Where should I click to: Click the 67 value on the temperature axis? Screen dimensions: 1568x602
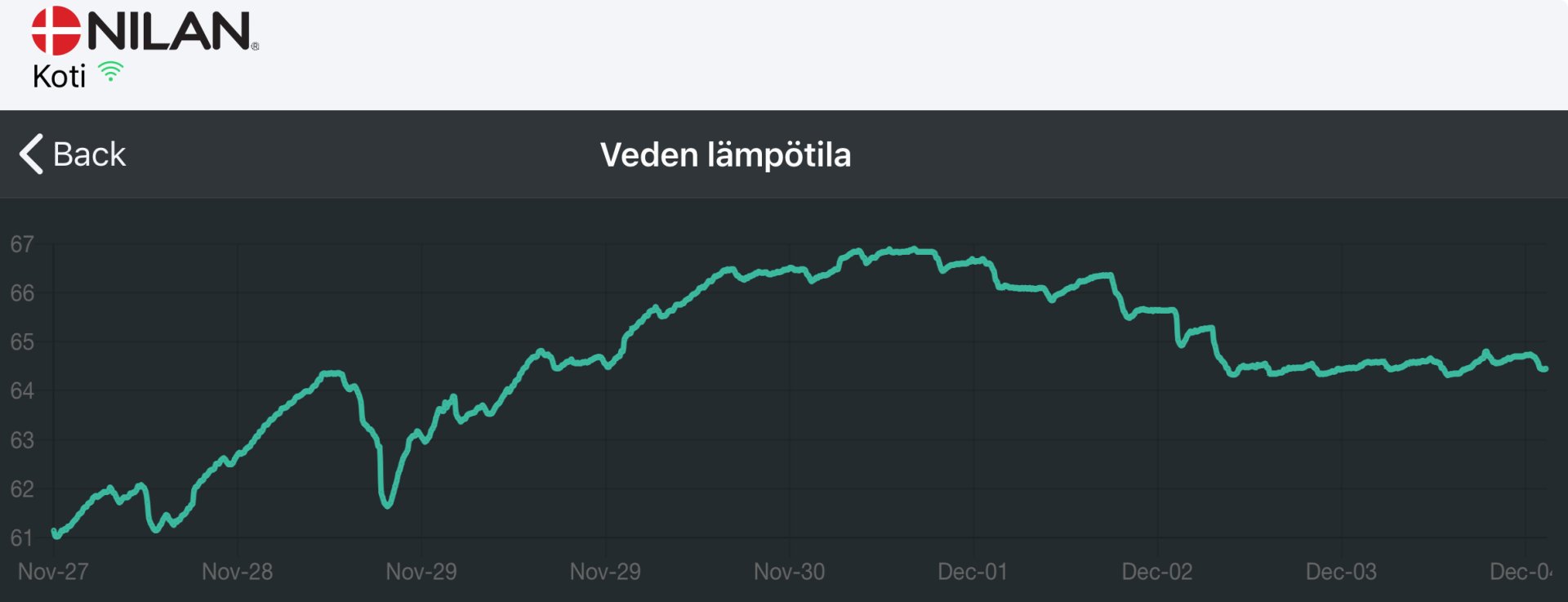pos(22,244)
